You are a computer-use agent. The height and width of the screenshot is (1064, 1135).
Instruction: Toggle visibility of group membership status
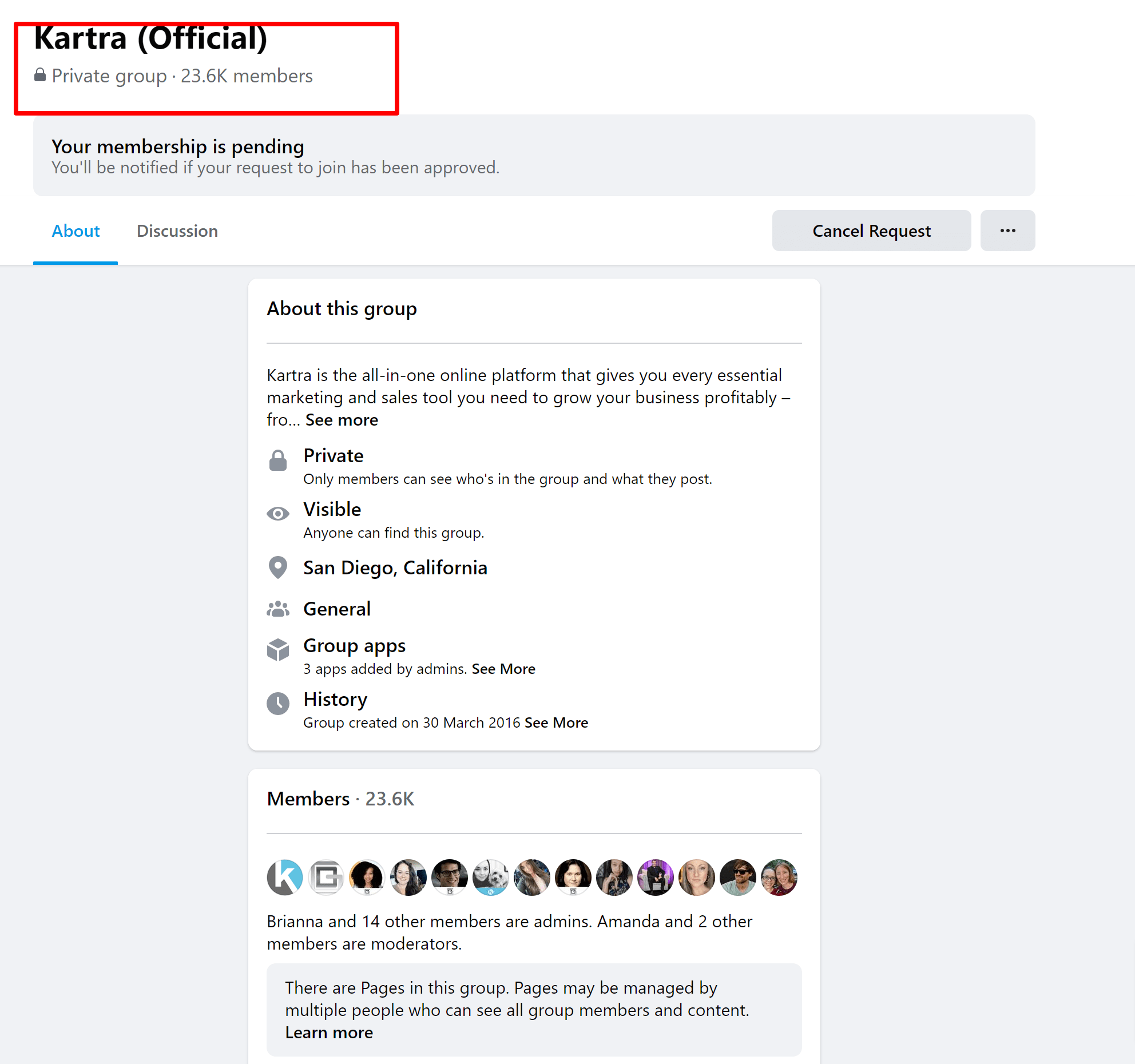[1009, 230]
